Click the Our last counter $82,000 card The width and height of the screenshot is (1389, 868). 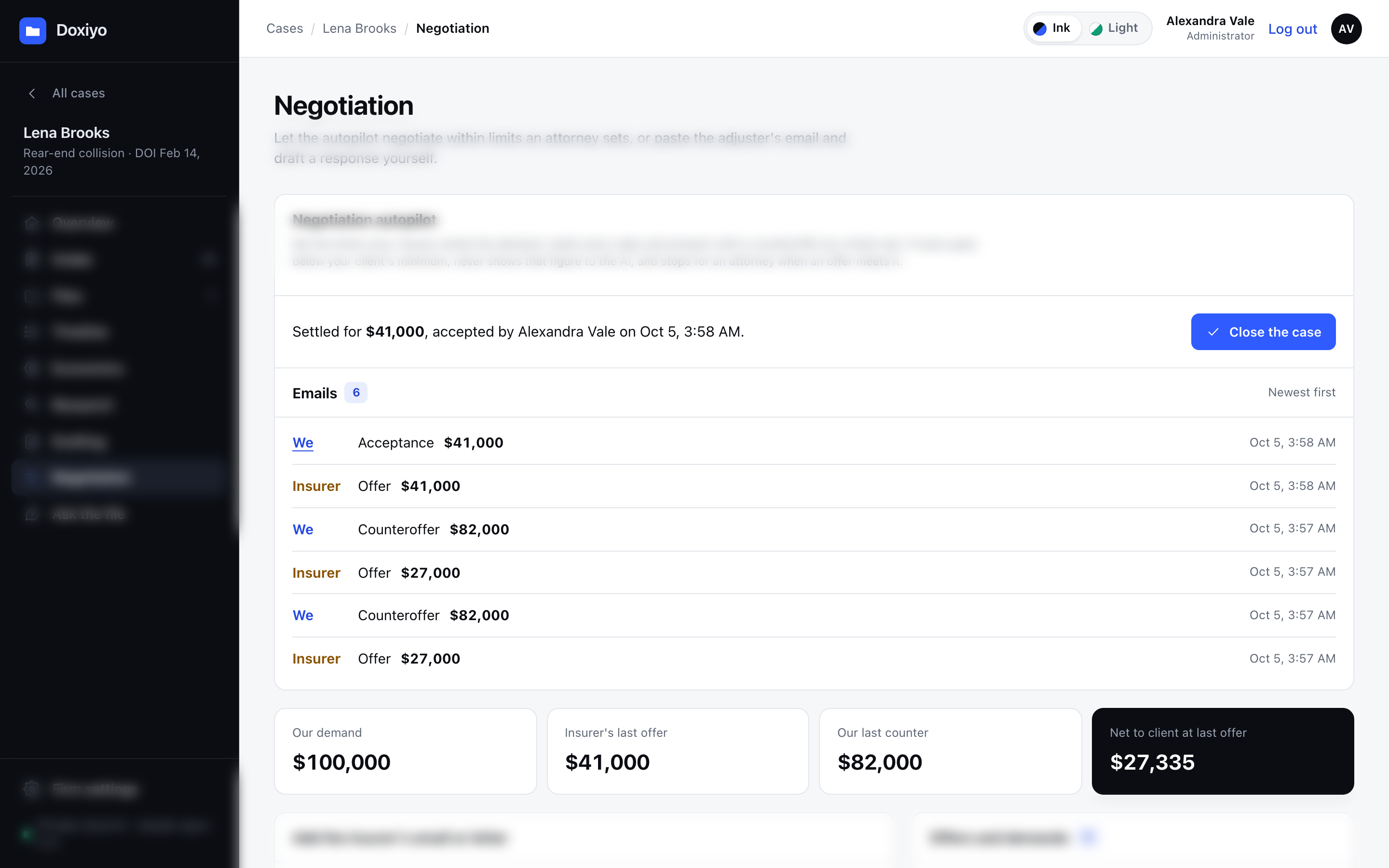click(951, 751)
